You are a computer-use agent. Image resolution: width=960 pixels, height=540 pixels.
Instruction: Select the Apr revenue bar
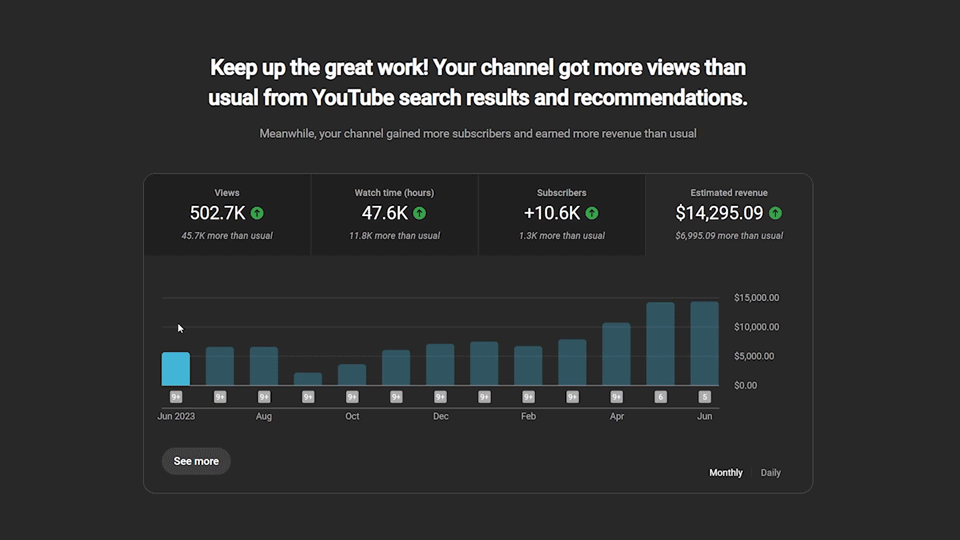617,354
